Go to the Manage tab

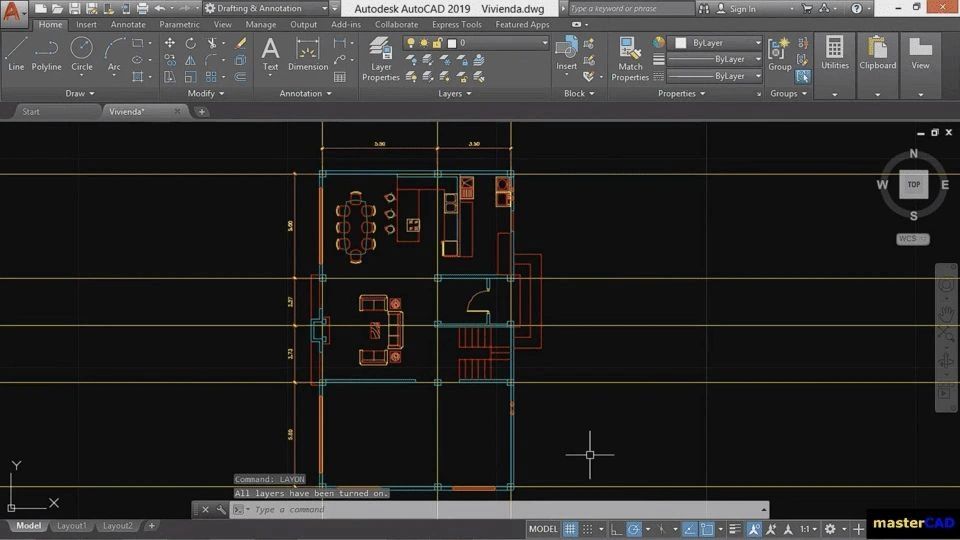(260, 24)
